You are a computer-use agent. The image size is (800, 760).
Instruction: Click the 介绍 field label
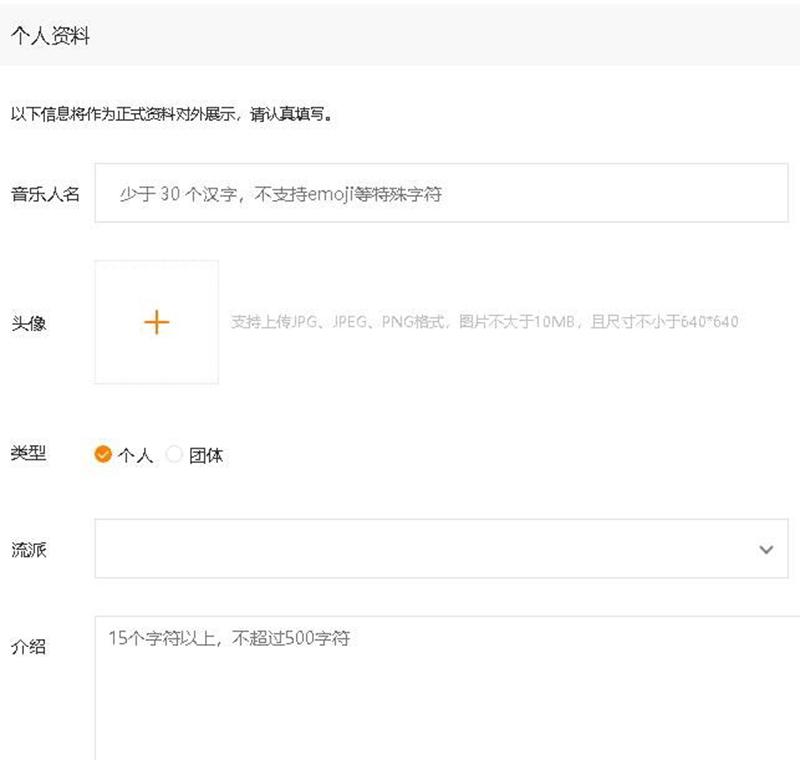click(x=29, y=646)
